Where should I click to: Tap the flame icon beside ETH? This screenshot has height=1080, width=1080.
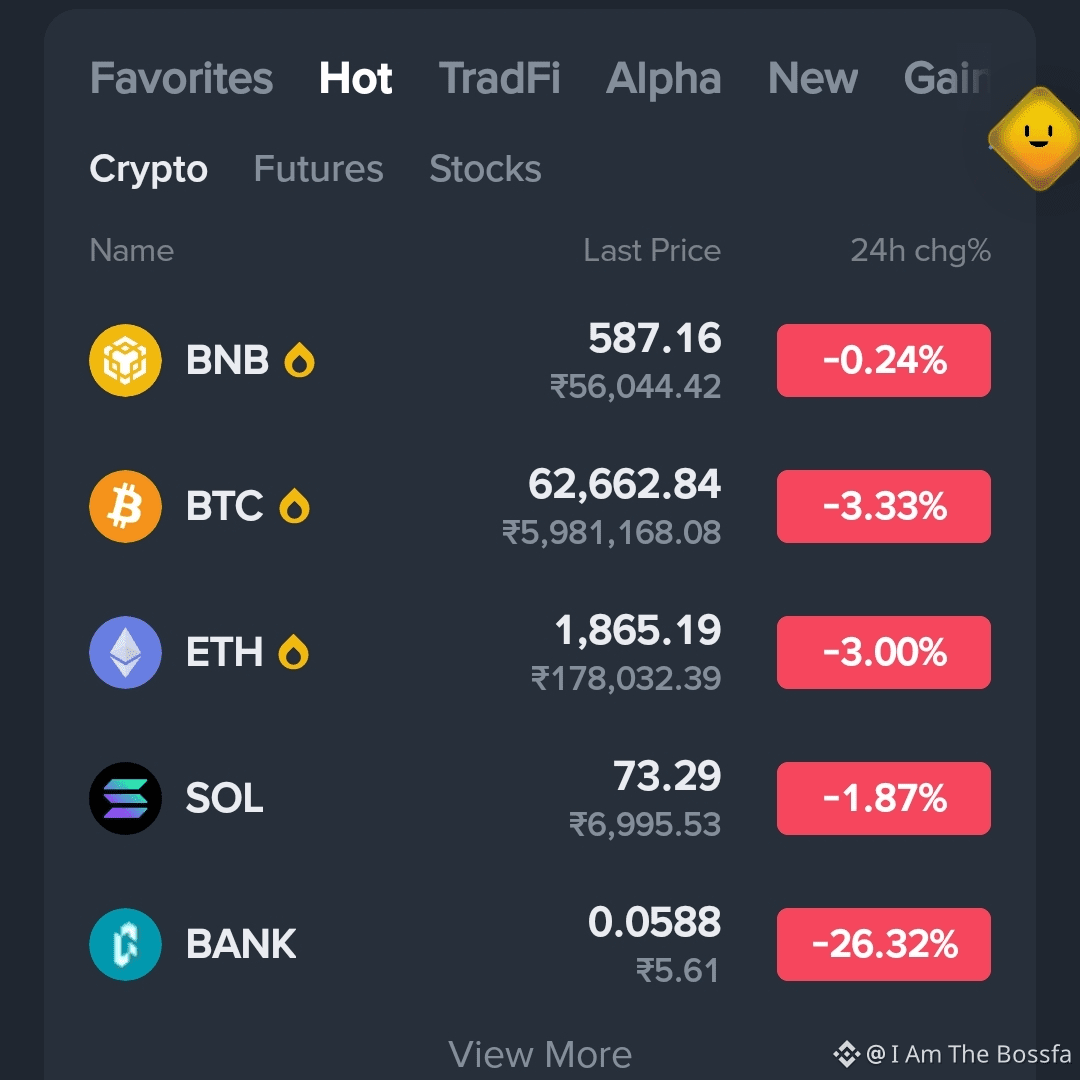point(293,652)
